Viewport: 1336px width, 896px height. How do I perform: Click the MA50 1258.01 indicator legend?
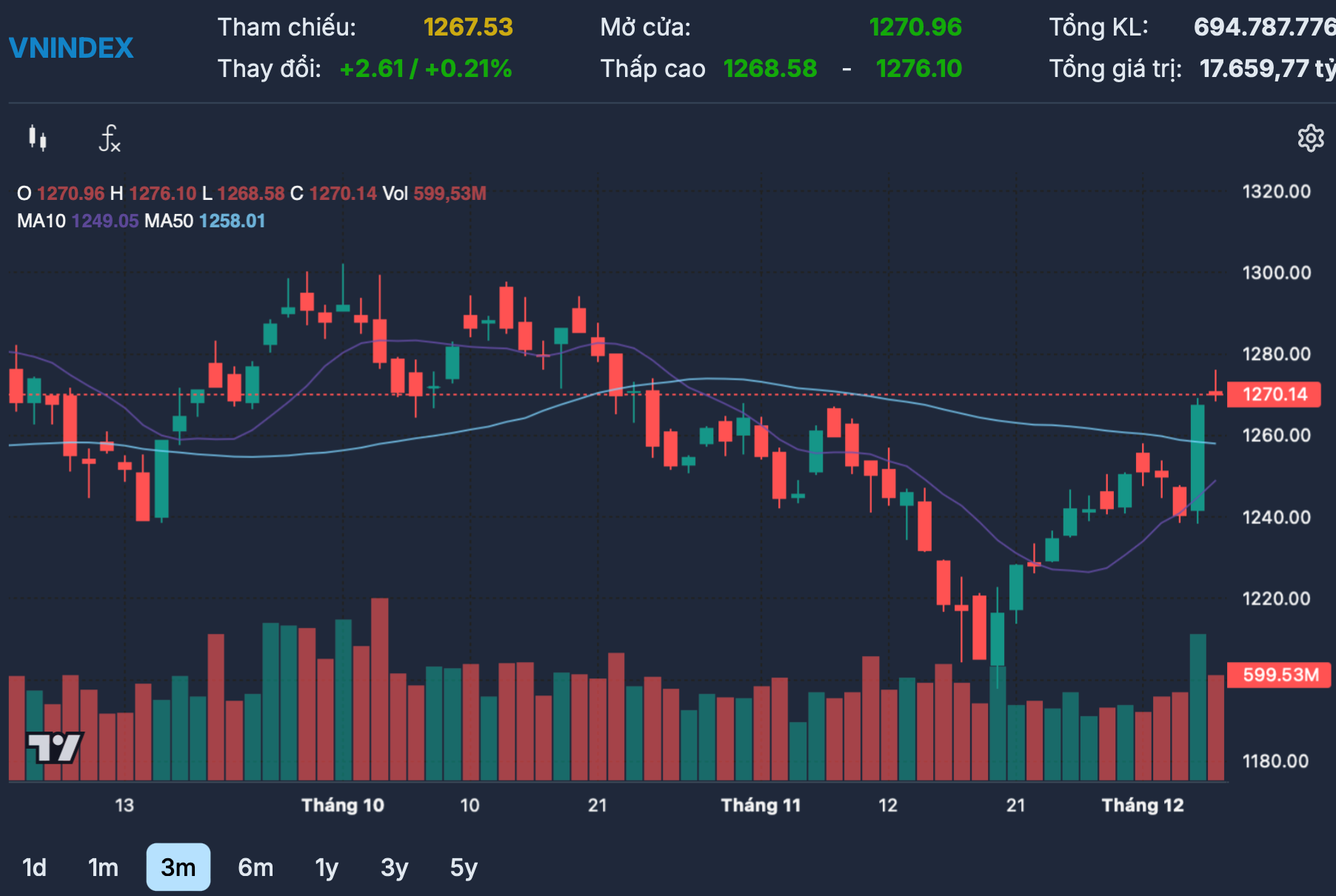[x=205, y=221]
